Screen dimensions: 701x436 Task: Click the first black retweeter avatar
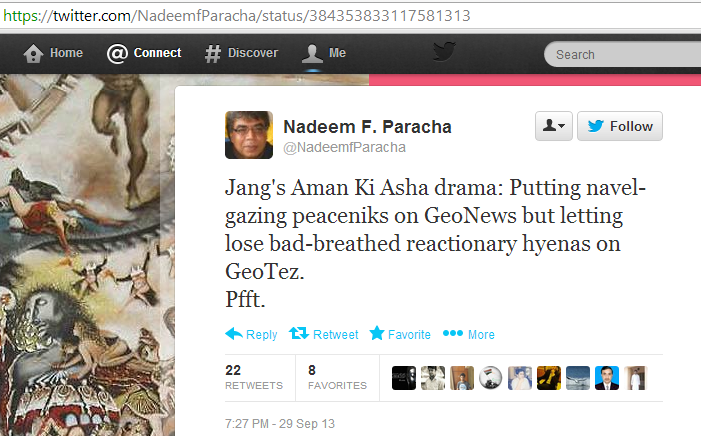(404, 378)
